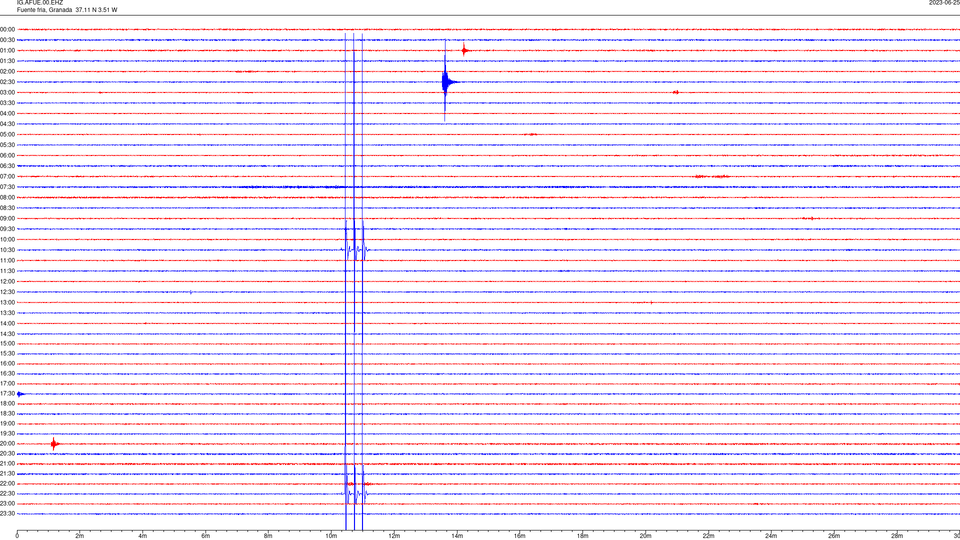Click the 22m tick label on x-axis

point(708,536)
